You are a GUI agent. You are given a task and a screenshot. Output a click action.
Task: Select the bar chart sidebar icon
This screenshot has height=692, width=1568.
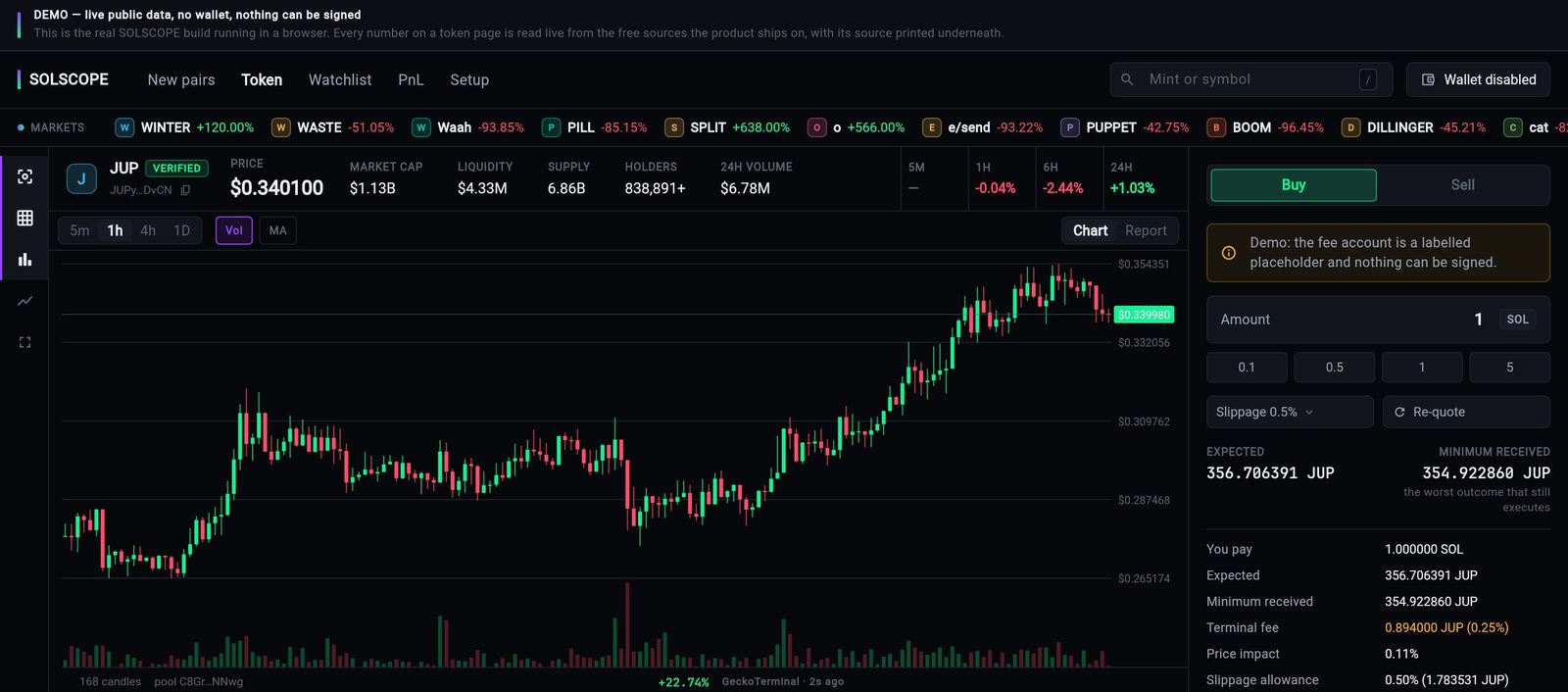coord(25,260)
